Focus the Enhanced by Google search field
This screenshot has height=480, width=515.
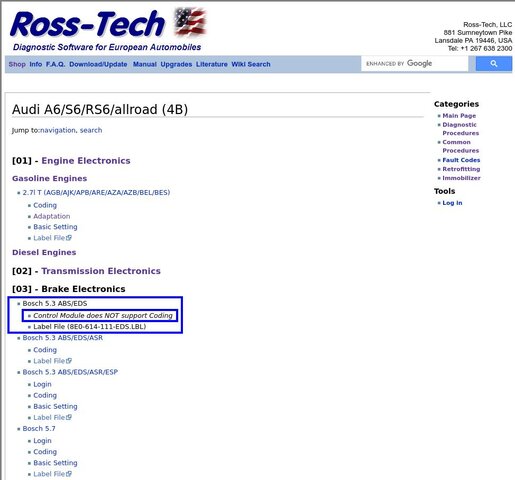coord(414,64)
